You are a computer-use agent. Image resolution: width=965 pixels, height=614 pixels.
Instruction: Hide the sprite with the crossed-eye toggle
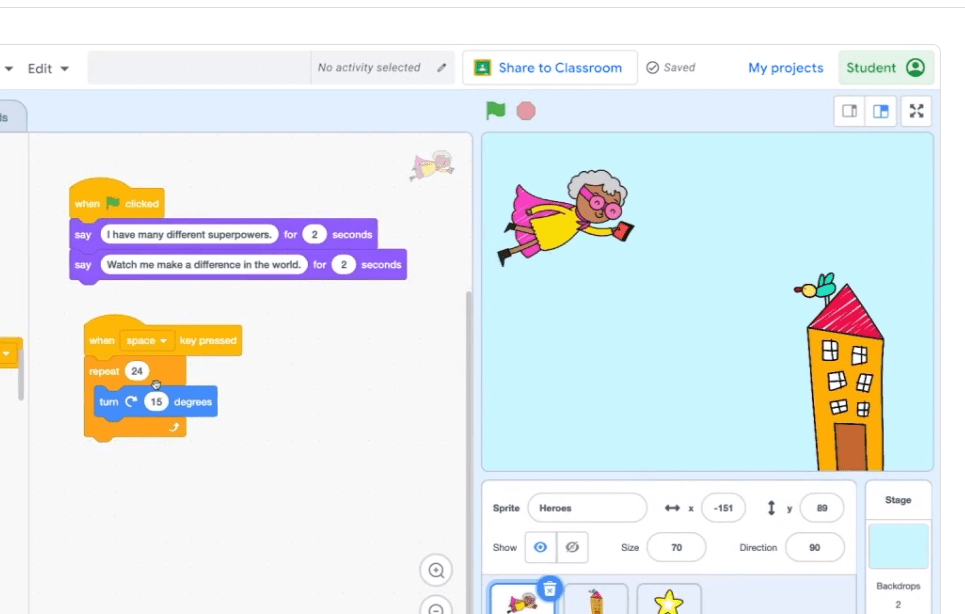(571, 547)
